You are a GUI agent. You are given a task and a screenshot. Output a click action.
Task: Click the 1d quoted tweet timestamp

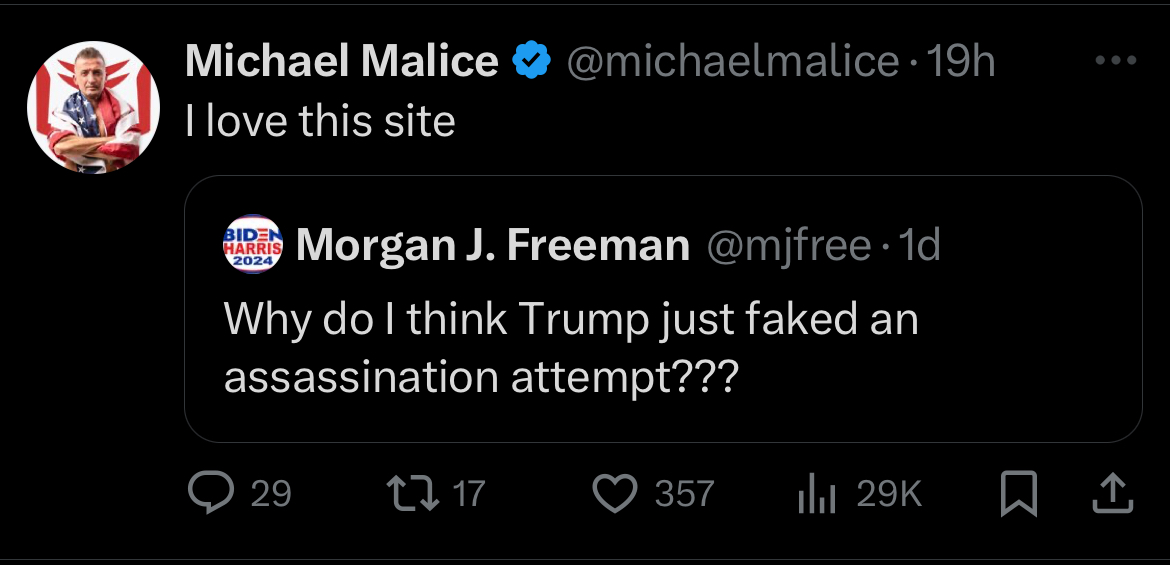(919, 245)
